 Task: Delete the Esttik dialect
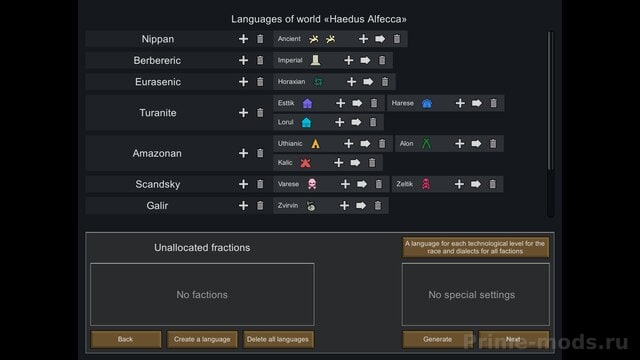point(374,103)
